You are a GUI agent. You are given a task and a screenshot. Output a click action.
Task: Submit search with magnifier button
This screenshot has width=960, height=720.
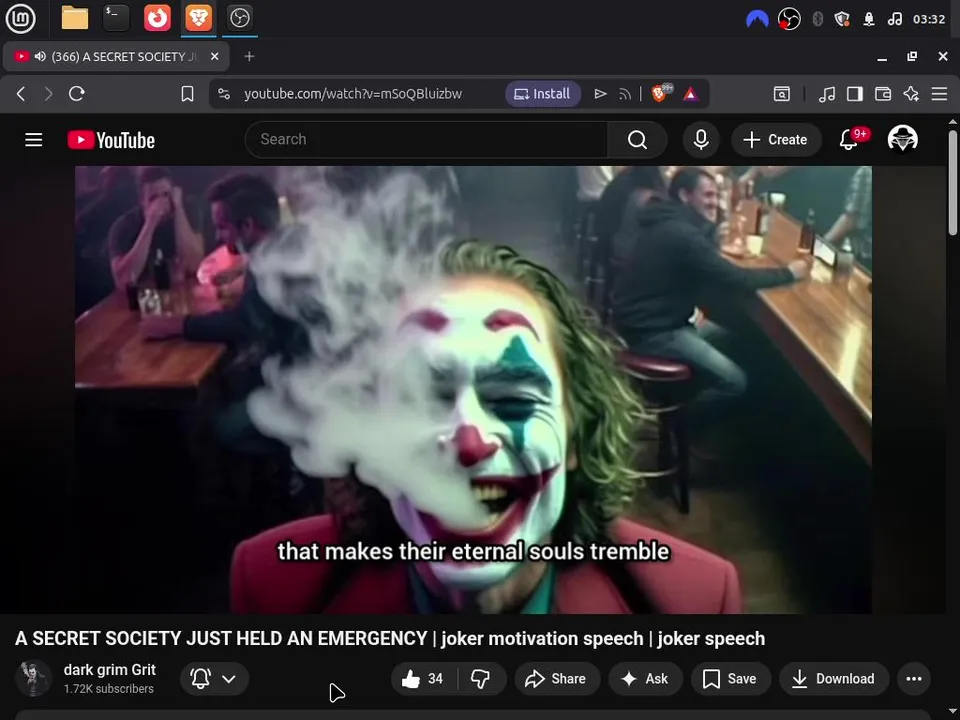tap(637, 140)
